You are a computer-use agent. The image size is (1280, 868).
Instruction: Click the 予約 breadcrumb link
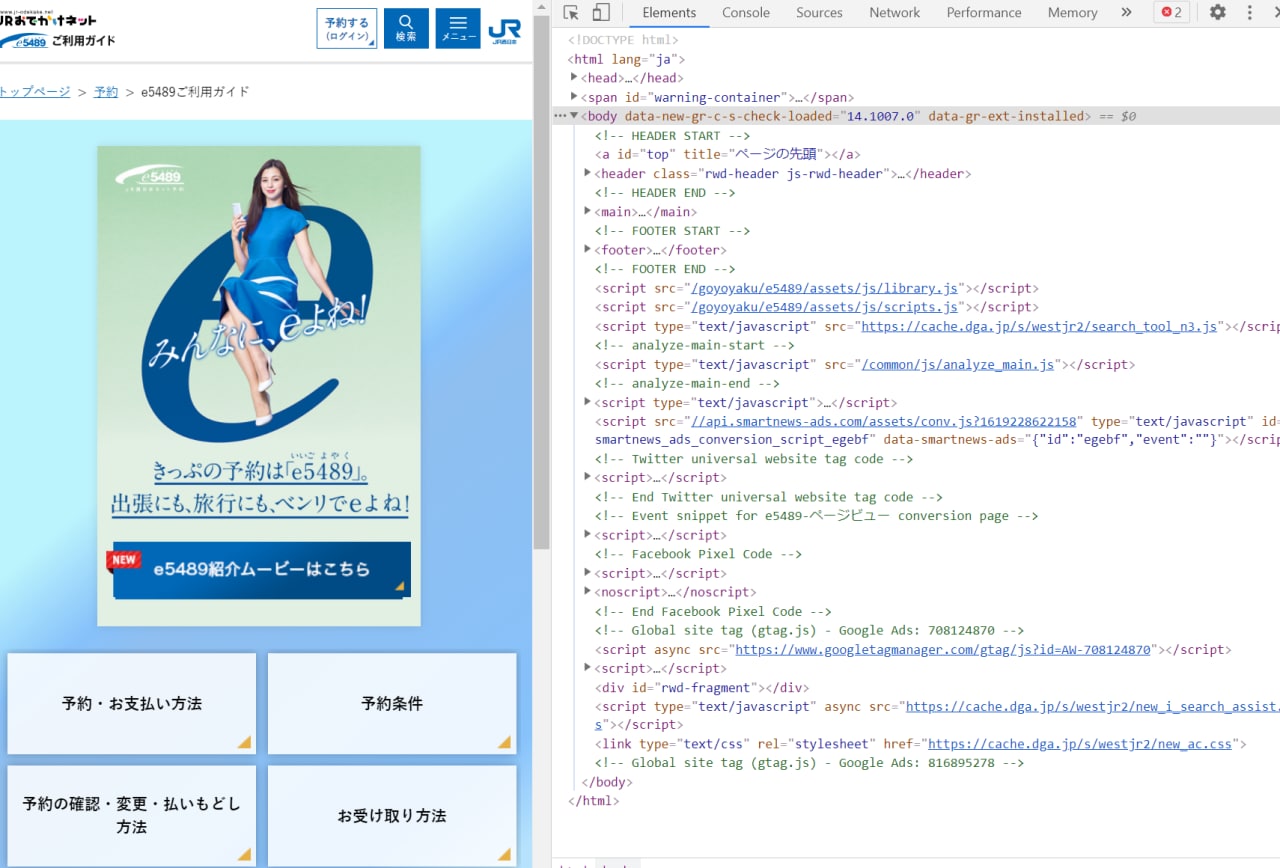pos(106,92)
